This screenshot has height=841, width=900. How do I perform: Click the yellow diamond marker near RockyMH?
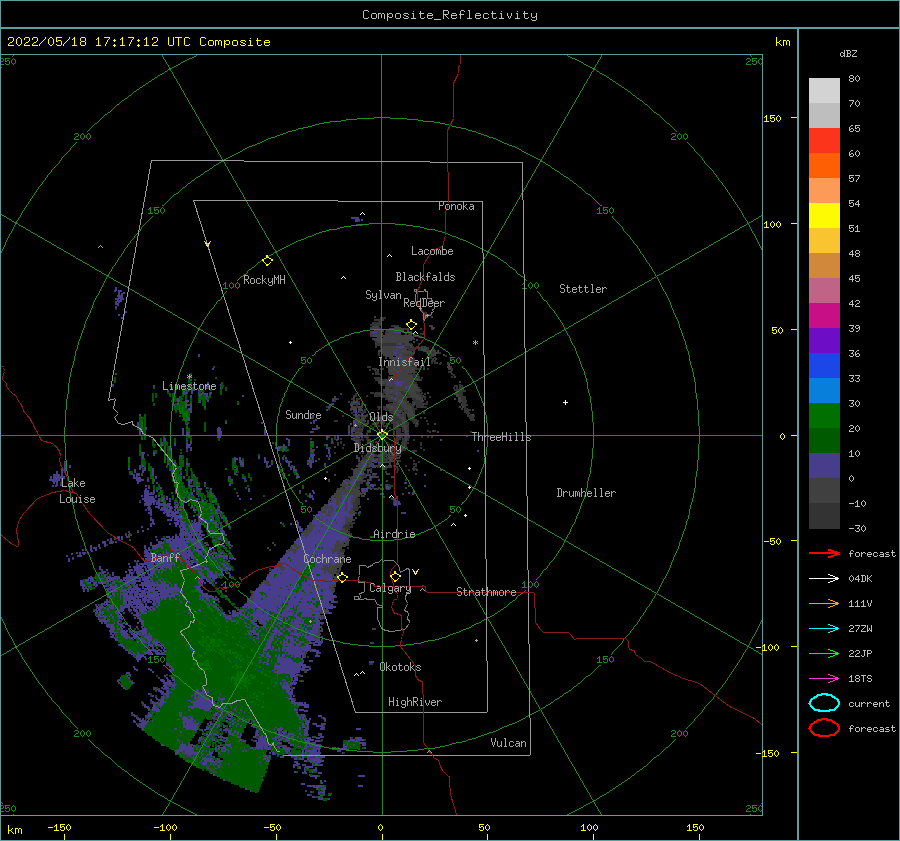[x=267, y=261]
